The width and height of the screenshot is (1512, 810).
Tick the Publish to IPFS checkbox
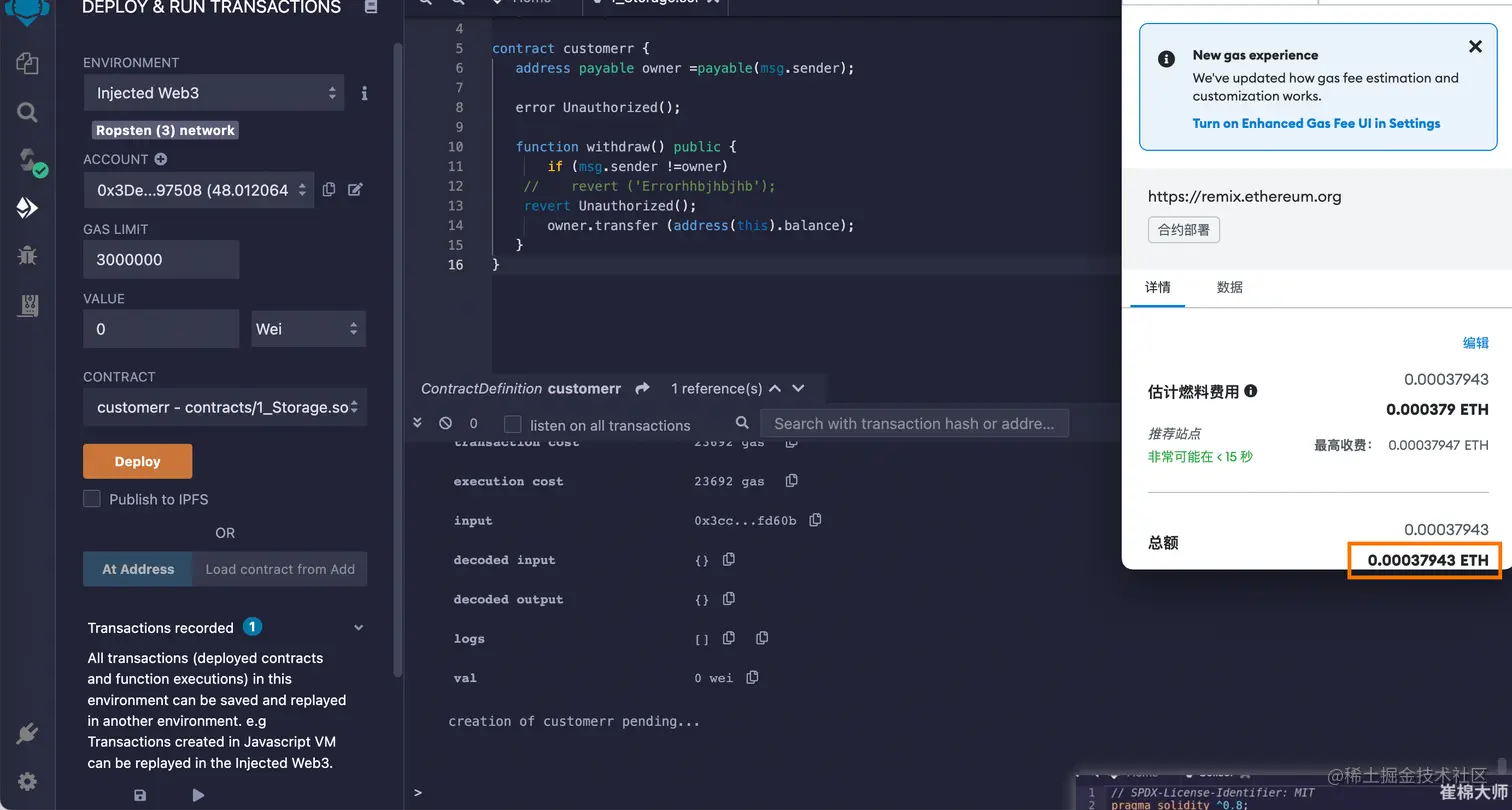pyautogui.click(x=92, y=499)
